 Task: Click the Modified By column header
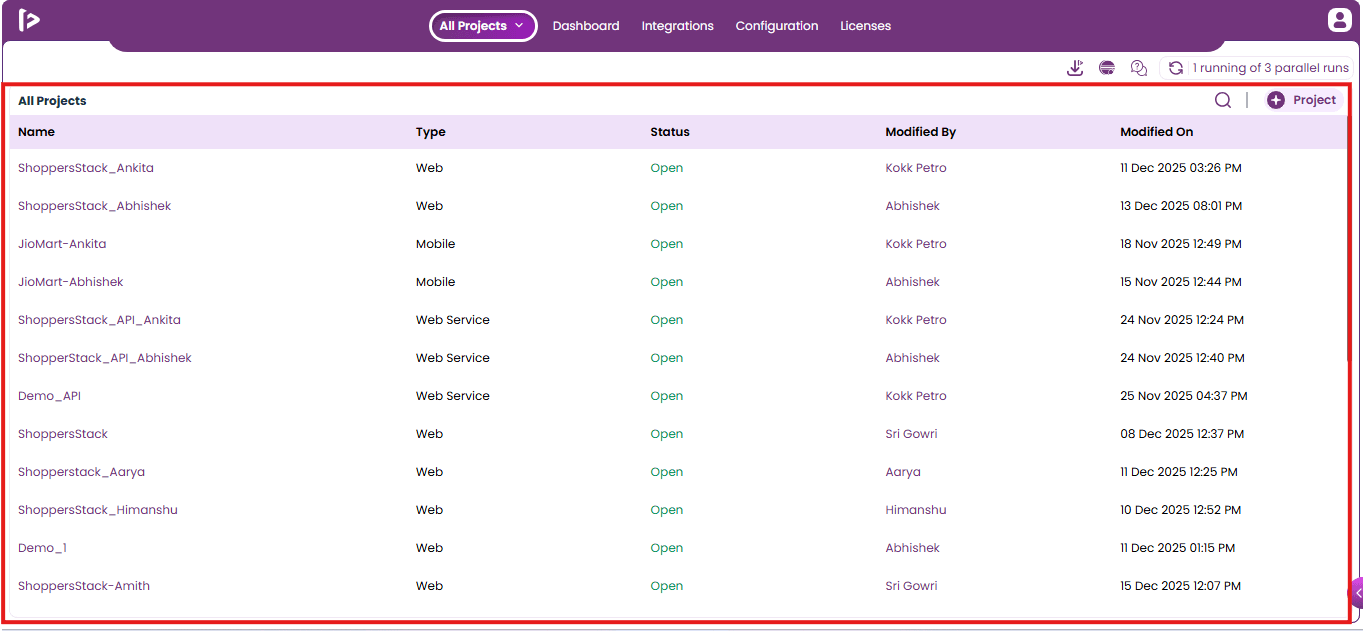(921, 132)
